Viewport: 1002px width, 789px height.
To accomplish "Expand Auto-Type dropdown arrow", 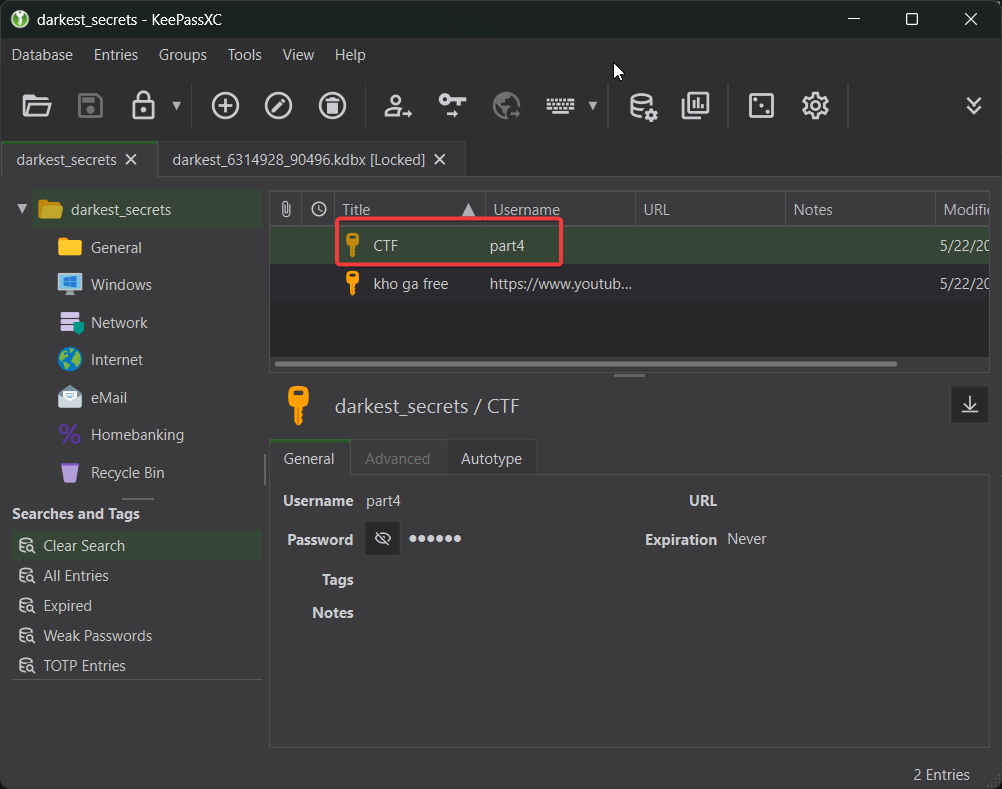I will click(592, 105).
